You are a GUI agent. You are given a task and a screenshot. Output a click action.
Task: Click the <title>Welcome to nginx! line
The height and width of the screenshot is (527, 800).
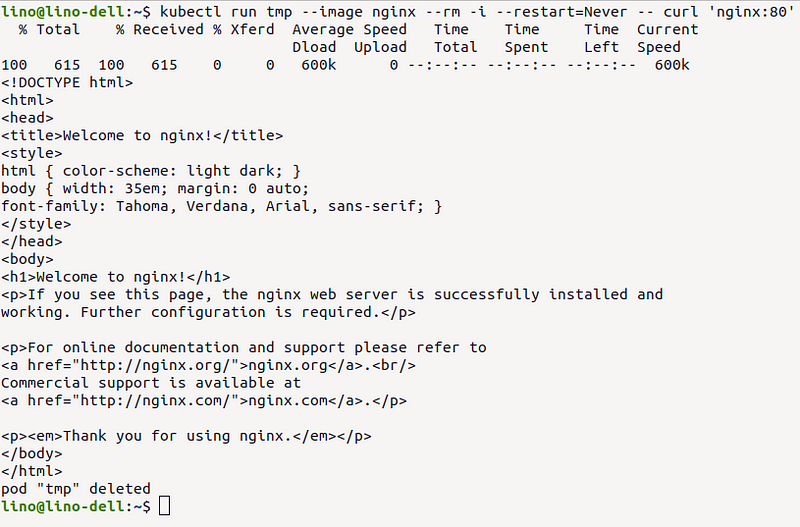[142, 135]
